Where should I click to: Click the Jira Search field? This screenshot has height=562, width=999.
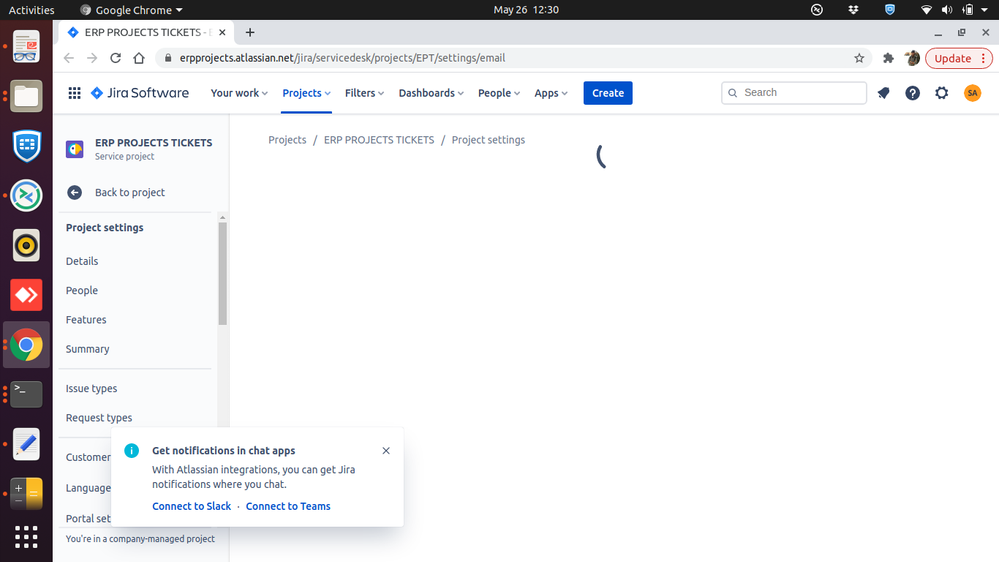794,93
